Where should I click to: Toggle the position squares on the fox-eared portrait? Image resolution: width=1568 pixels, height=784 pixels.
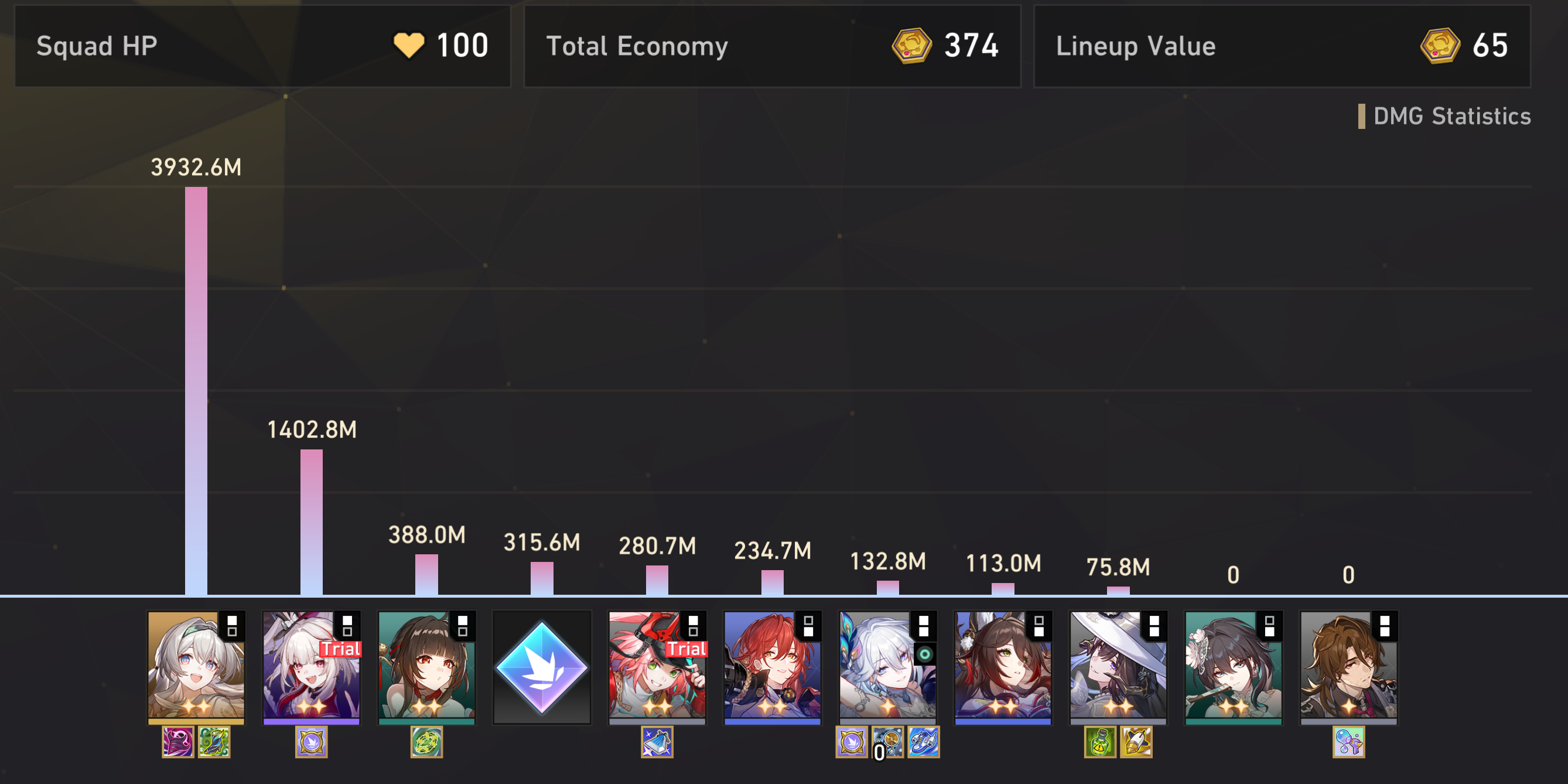click(1039, 626)
